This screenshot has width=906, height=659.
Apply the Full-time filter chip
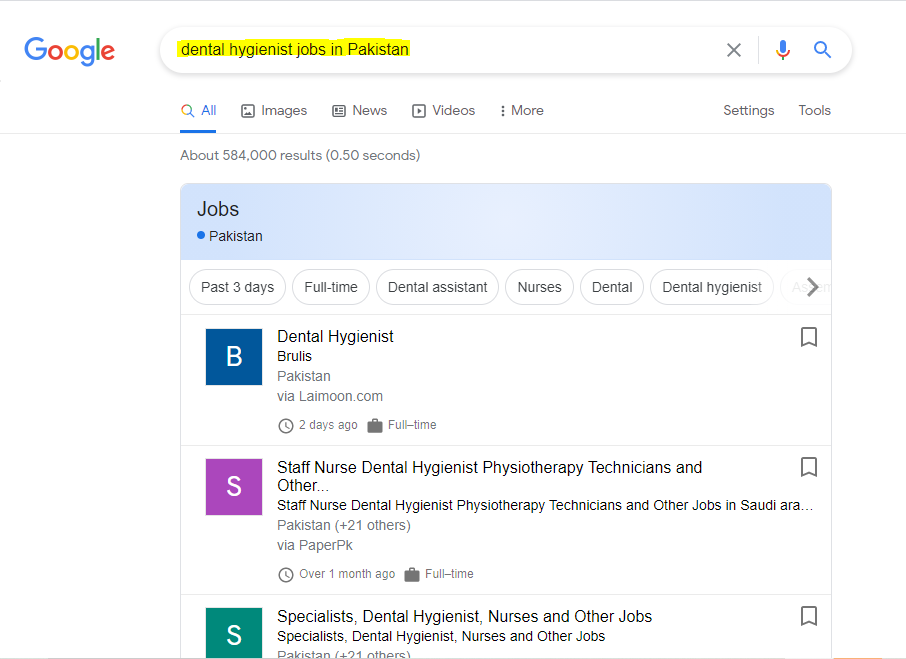[331, 287]
